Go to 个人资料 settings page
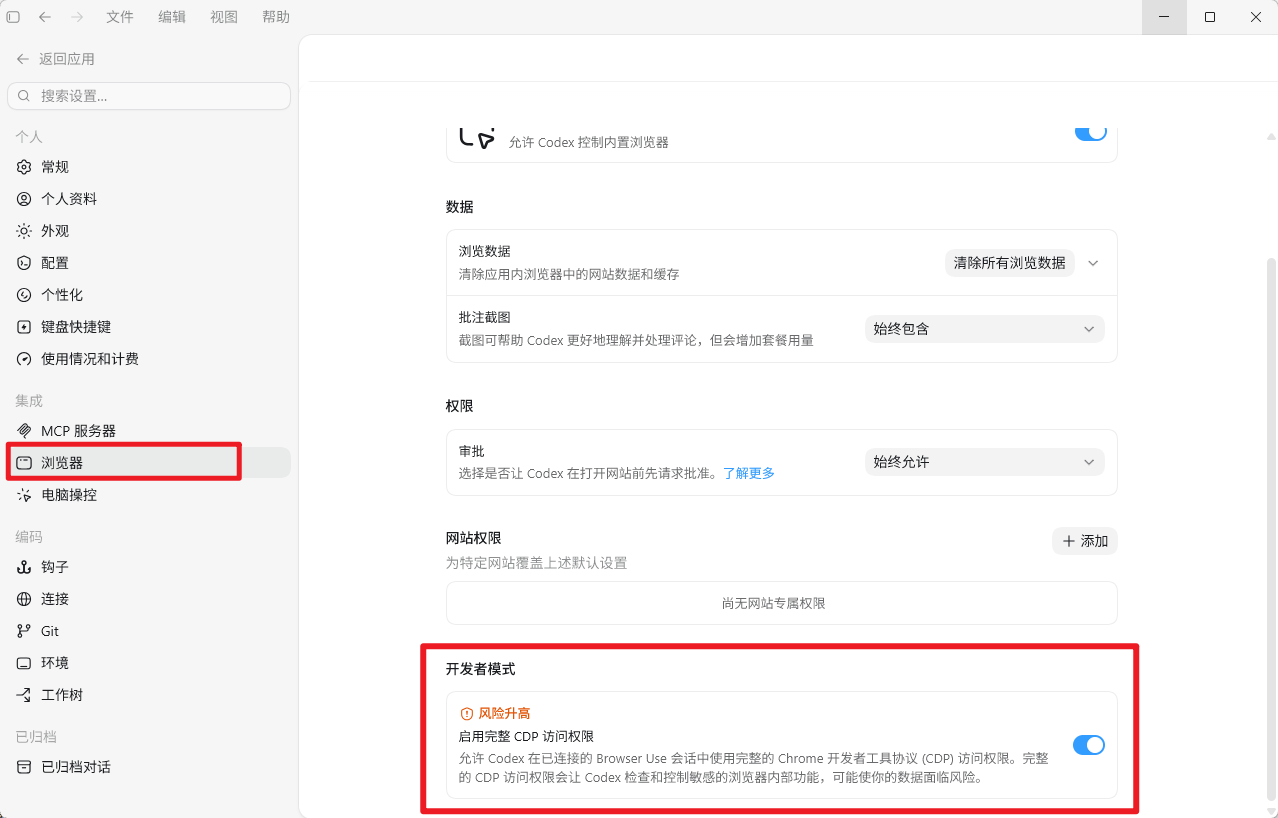 point(149,199)
